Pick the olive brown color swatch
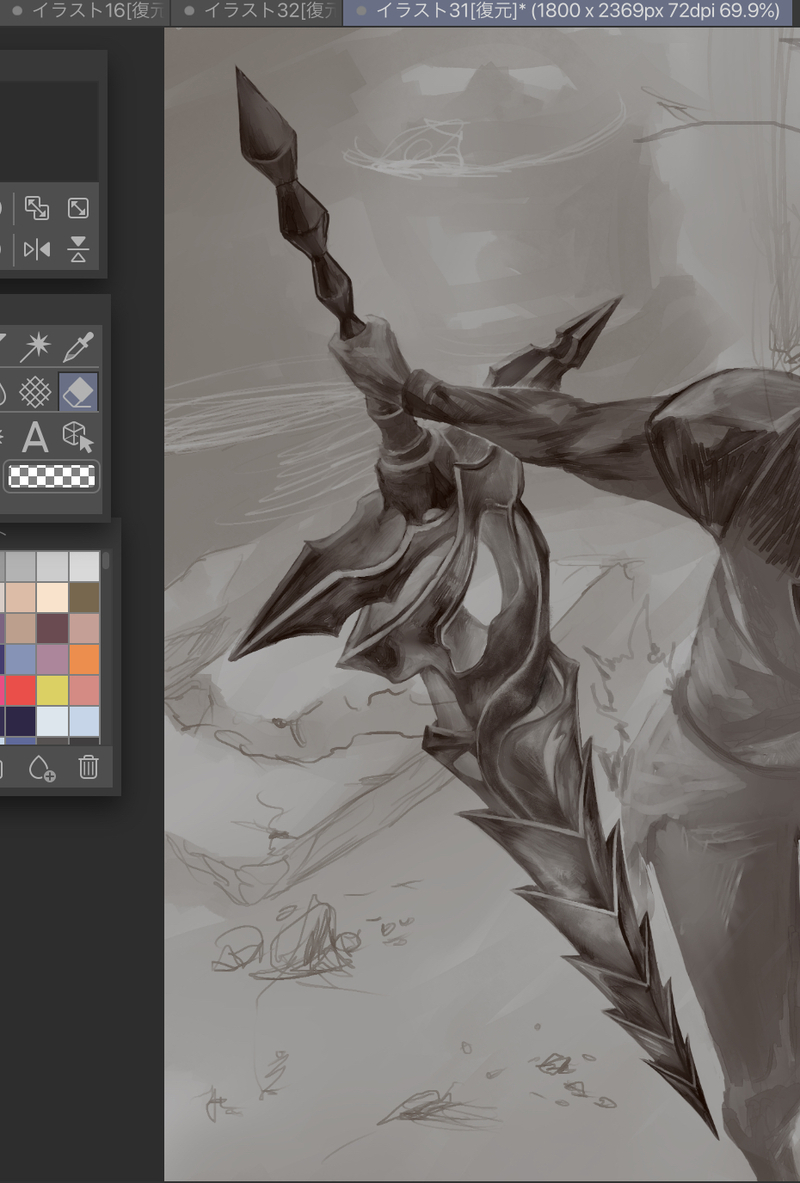The width and height of the screenshot is (800, 1183). (x=85, y=597)
